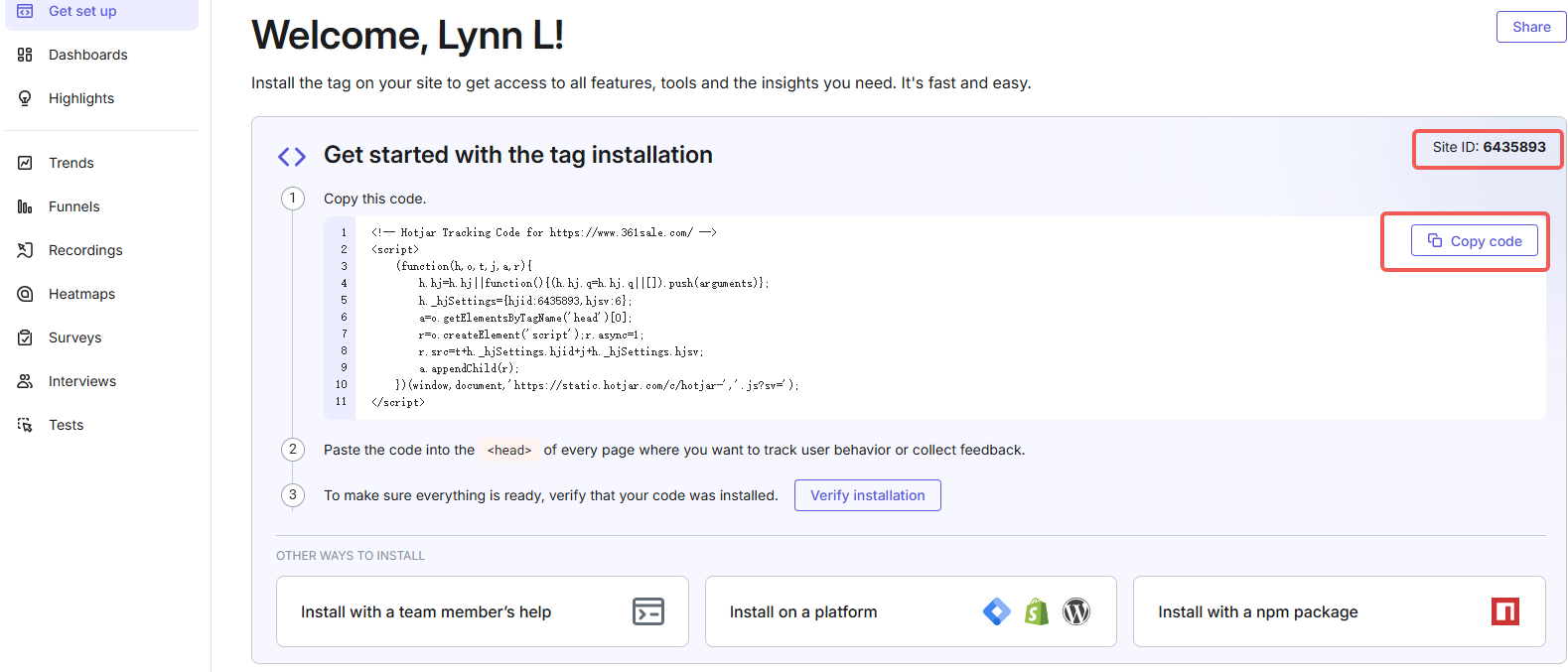Click the Funnels icon in the sidebar
The image size is (1568, 672).
(25, 206)
